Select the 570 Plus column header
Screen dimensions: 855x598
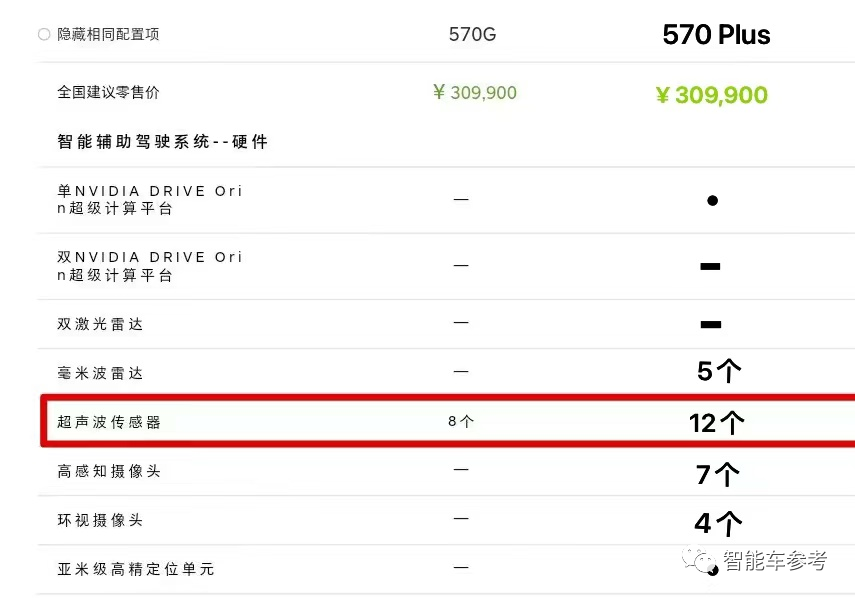click(716, 36)
